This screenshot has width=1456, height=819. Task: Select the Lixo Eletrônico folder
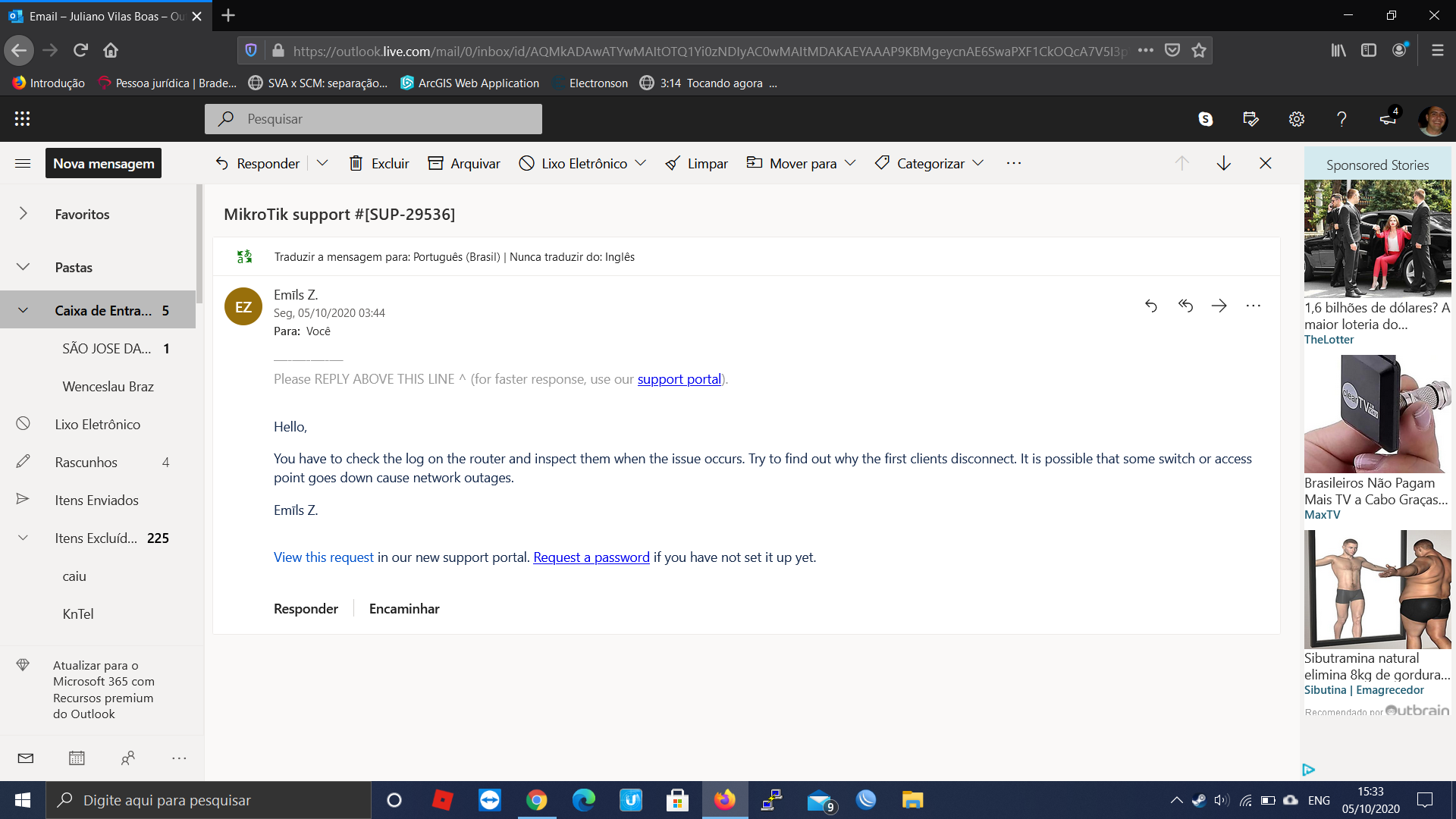pos(97,425)
